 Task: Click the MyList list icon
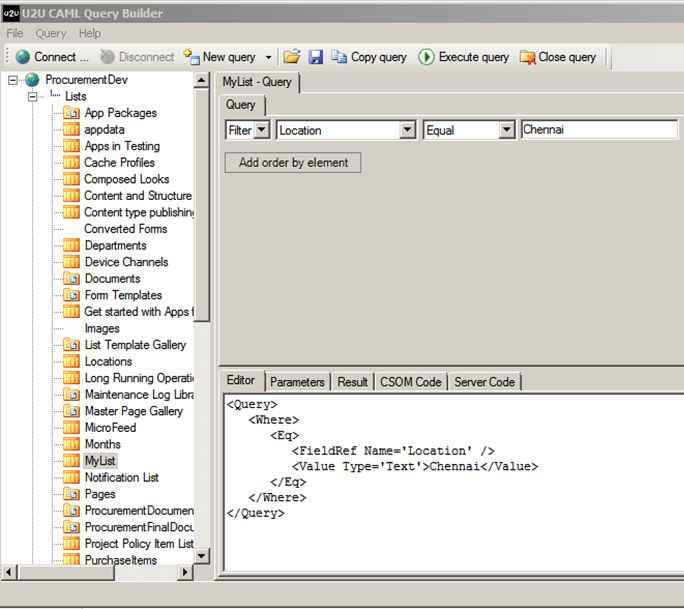72,461
